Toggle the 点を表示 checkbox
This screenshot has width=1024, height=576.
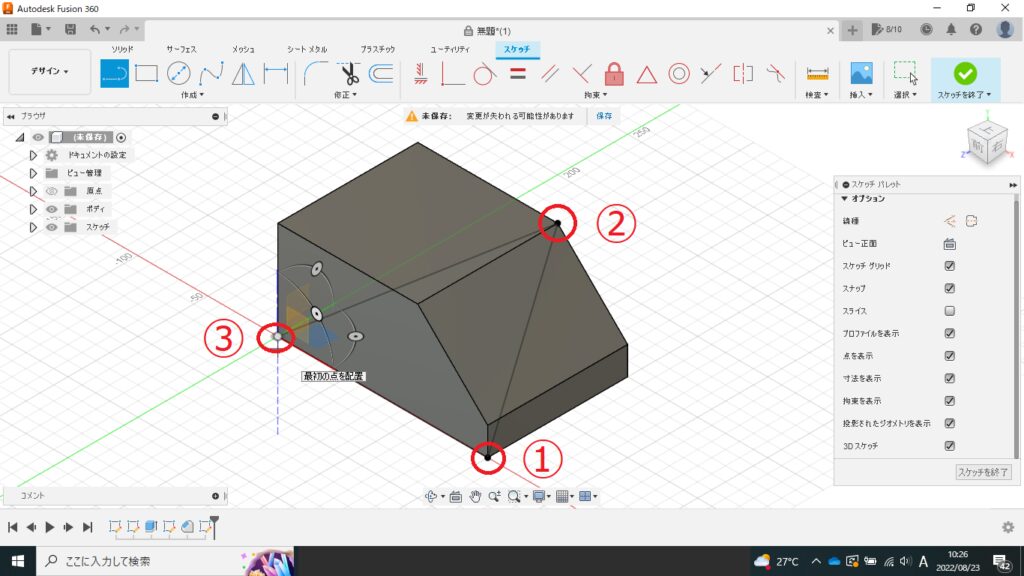pyautogui.click(x=950, y=356)
